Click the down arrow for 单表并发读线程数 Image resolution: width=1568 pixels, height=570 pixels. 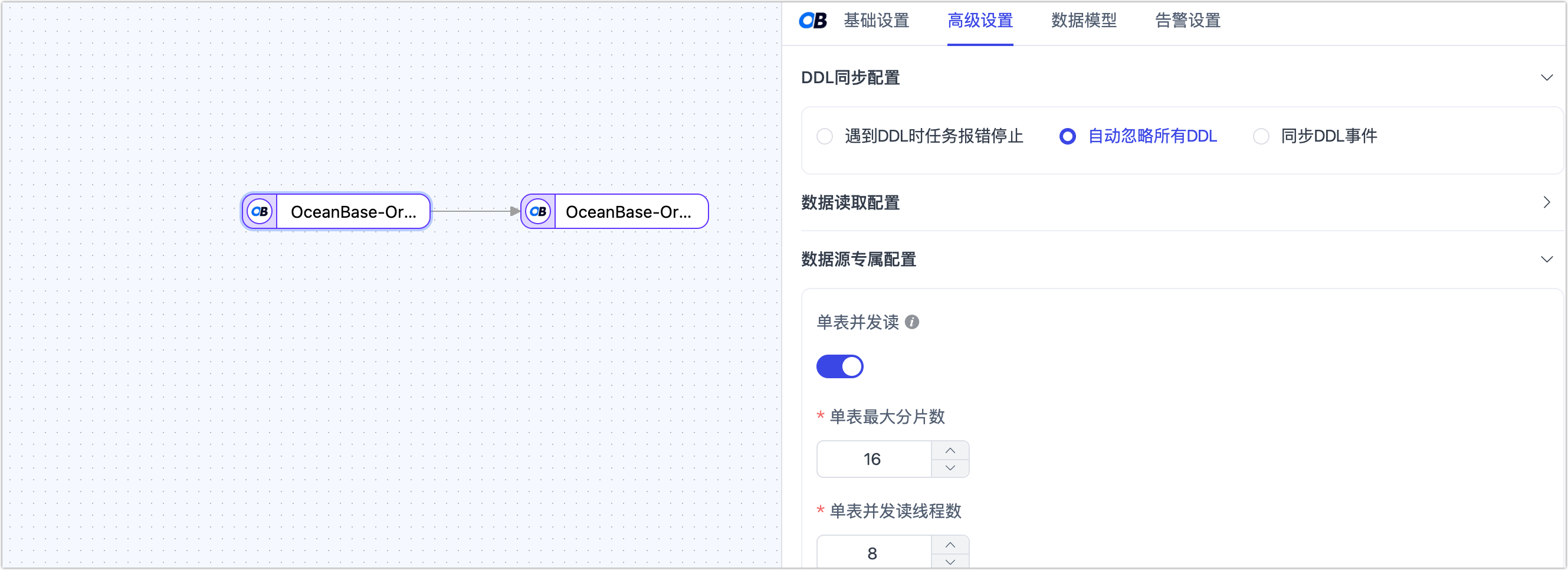point(950,562)
